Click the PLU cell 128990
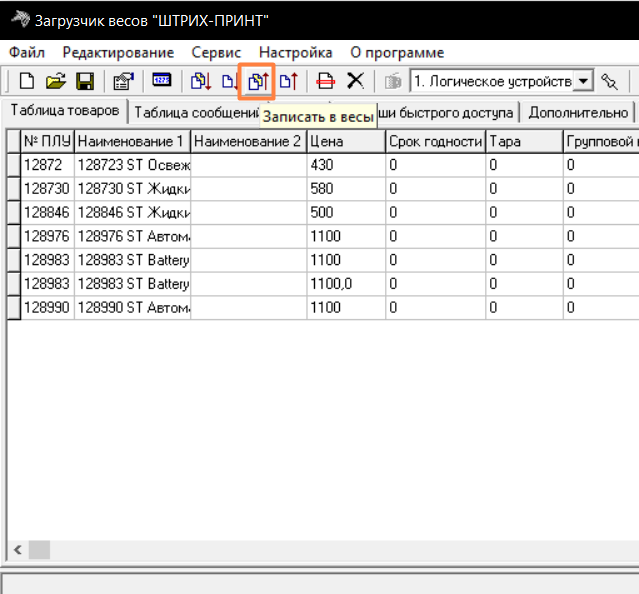The width and height of the screenshot is (639, 594). [47, 308]
